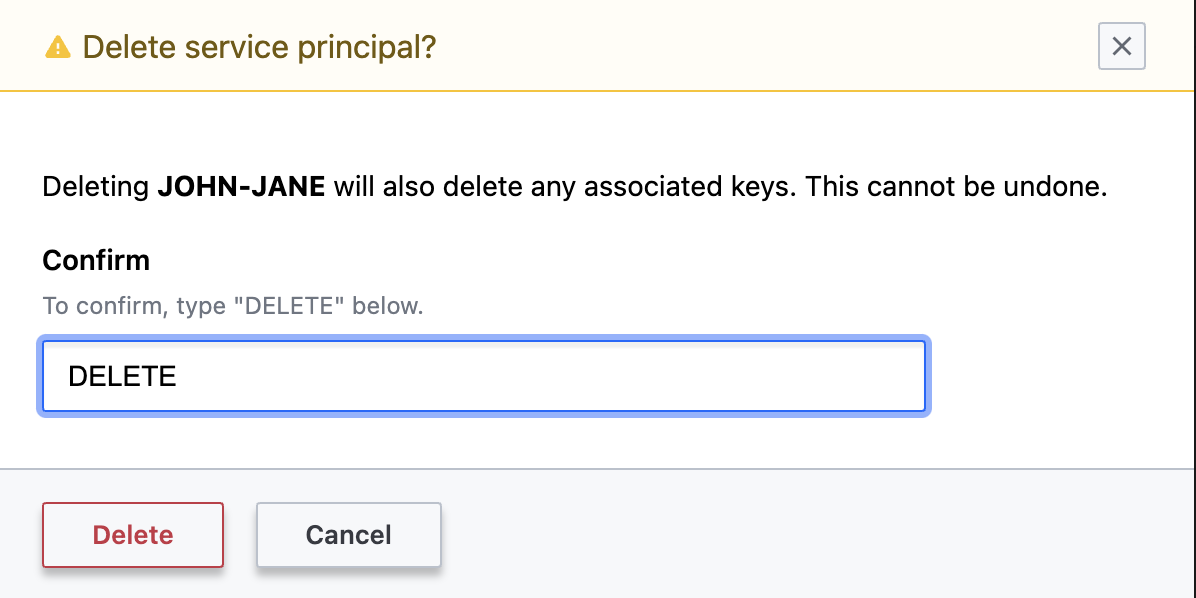Click the bold Confirm field label

(96, 261)
